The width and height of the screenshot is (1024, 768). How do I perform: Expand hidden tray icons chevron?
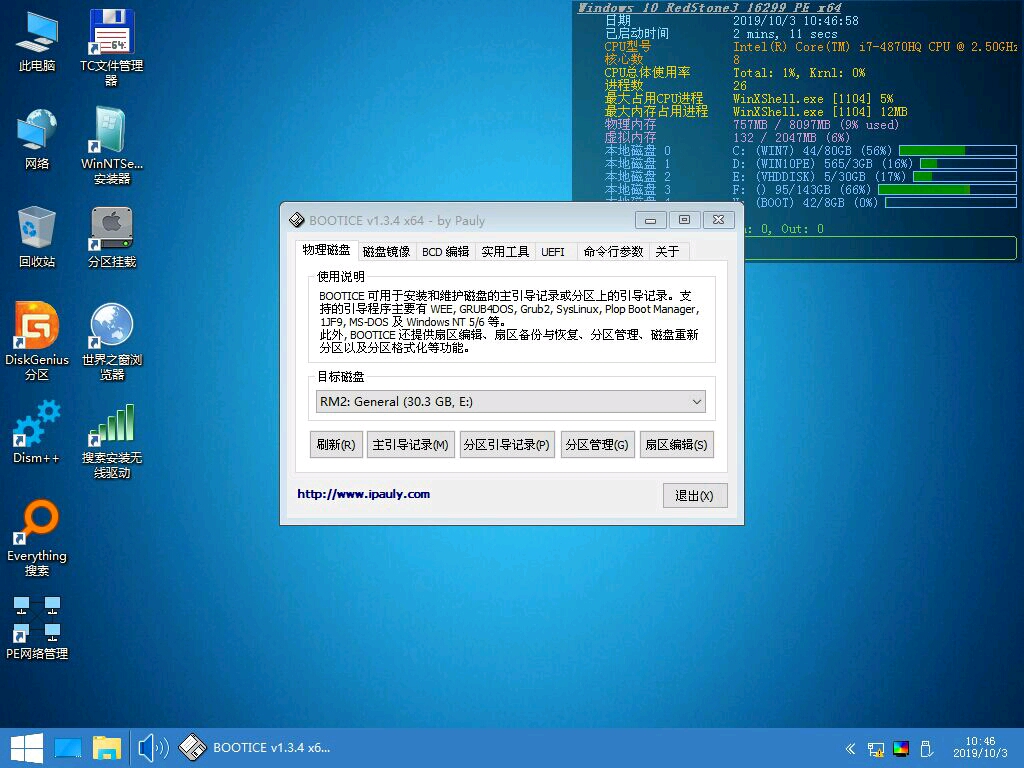(x=850, y=748)
